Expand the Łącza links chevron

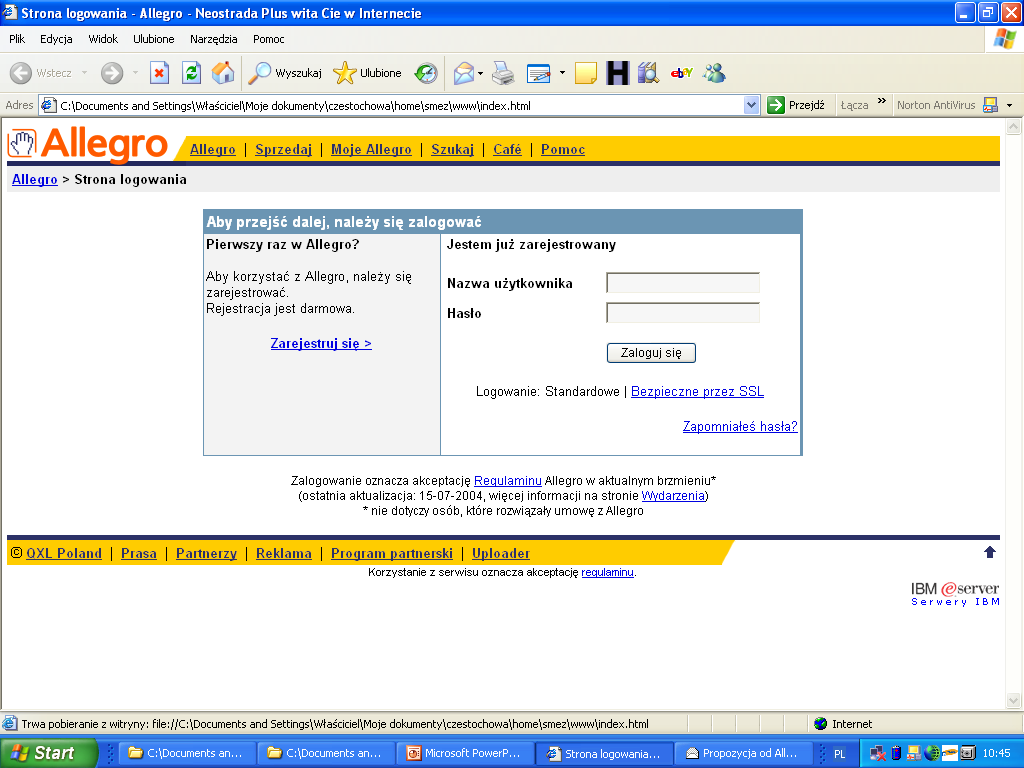click(x=882, y=101)
